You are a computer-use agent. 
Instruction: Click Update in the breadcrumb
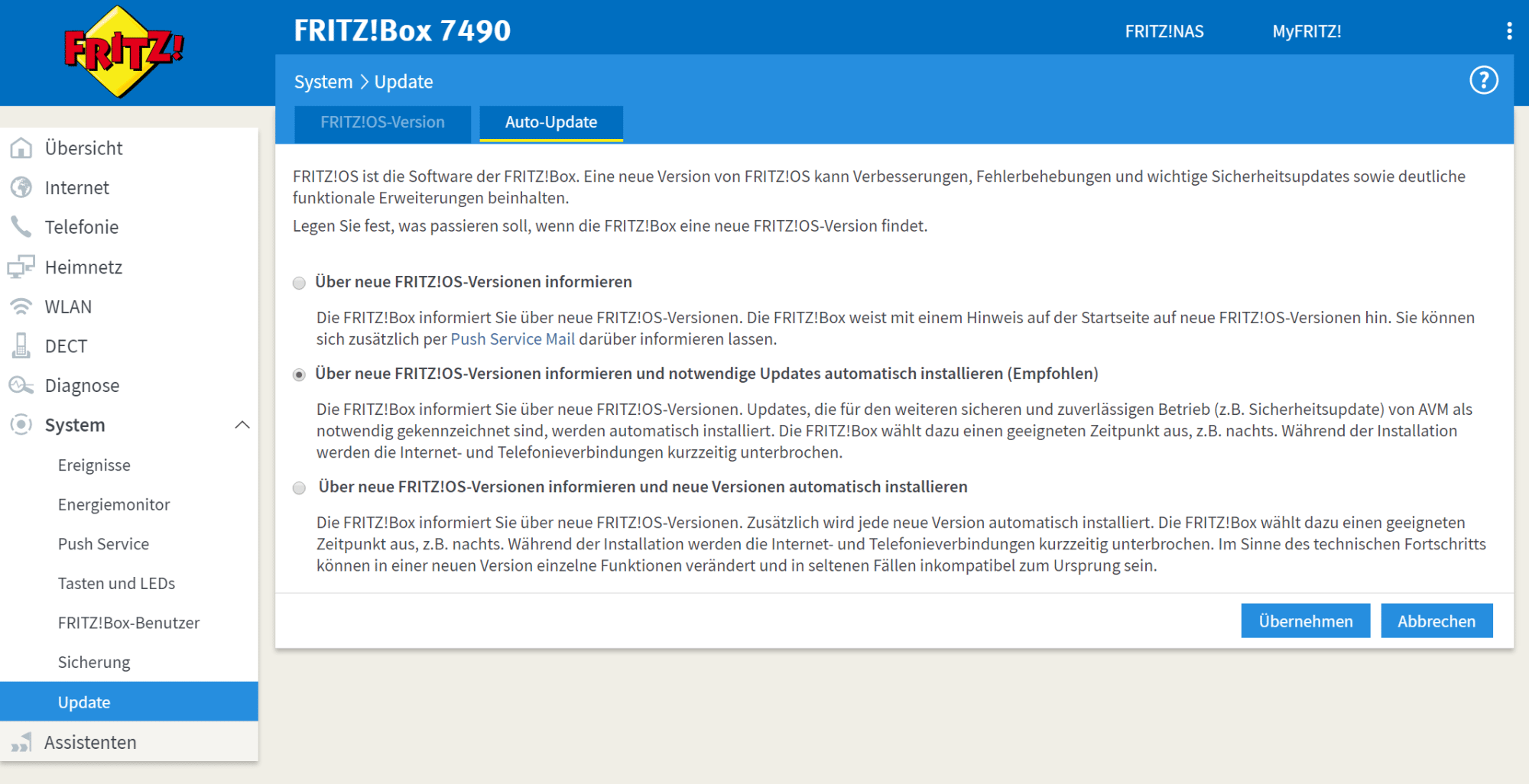pyautogui.click(x=404, y=81)
